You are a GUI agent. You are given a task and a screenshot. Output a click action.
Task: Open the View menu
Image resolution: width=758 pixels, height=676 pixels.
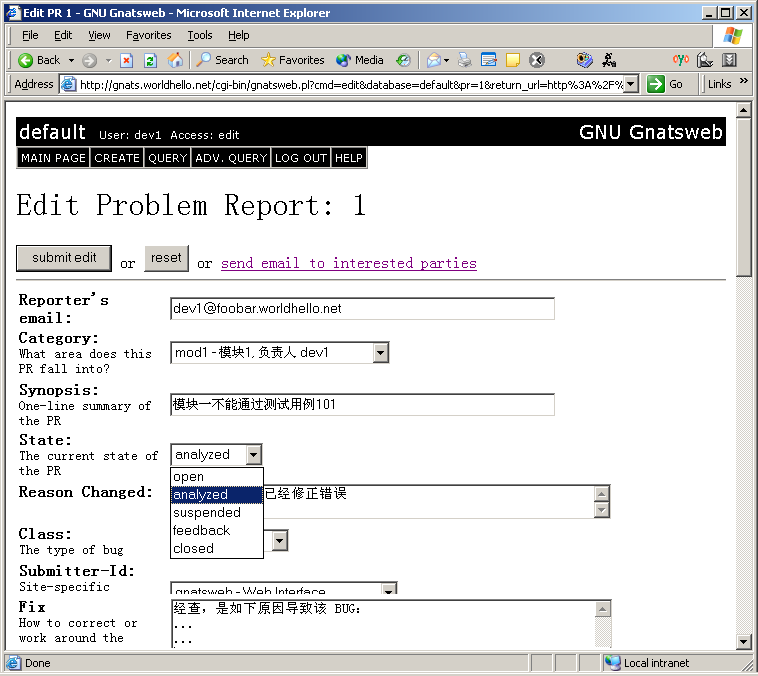click(99, 35)
